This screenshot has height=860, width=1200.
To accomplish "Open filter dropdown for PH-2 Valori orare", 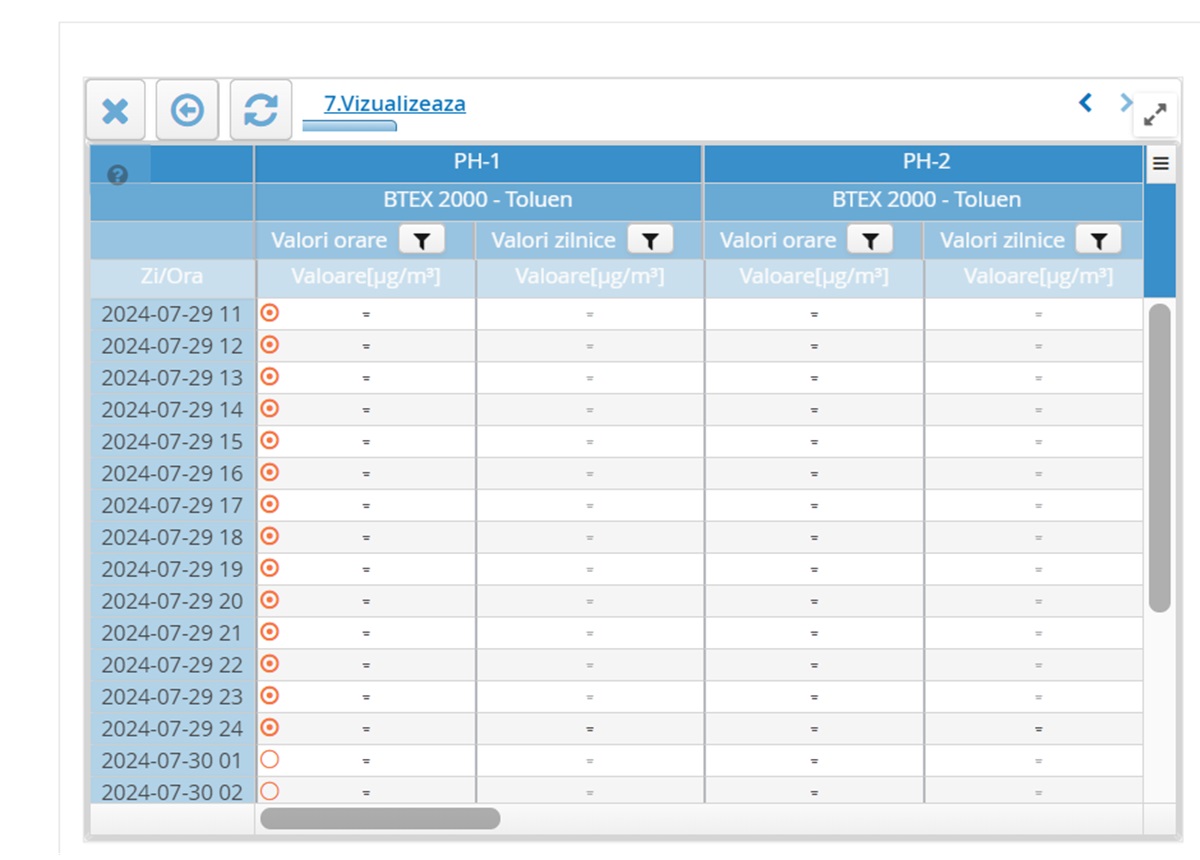I will tap(870, 240).
